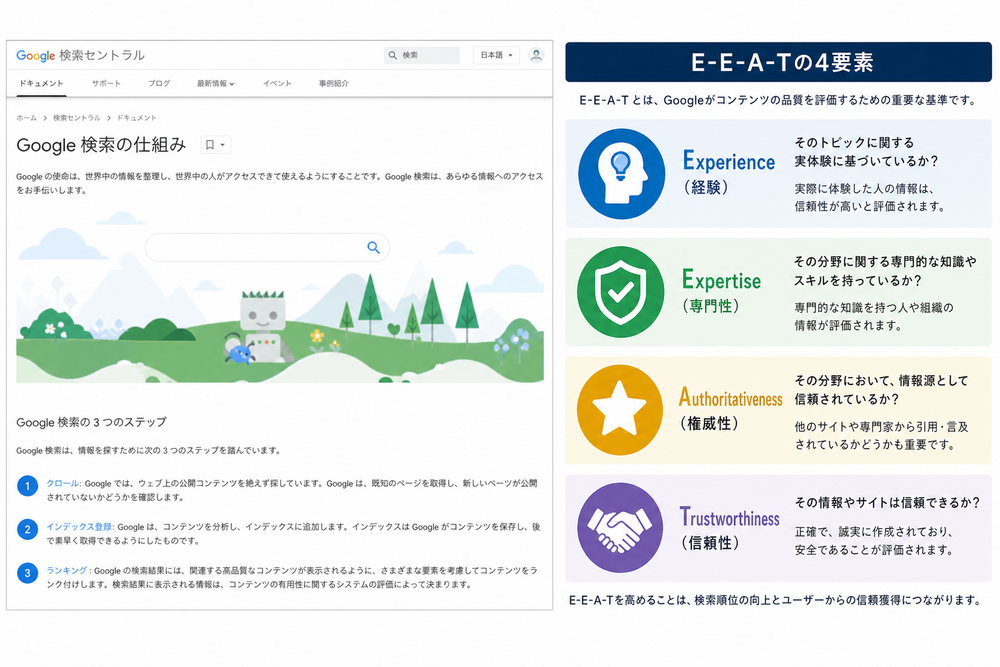Focus the 検索 header search field
This screenshot has width=1000, height=667.
pyautogui.click(x=422, y=55)
